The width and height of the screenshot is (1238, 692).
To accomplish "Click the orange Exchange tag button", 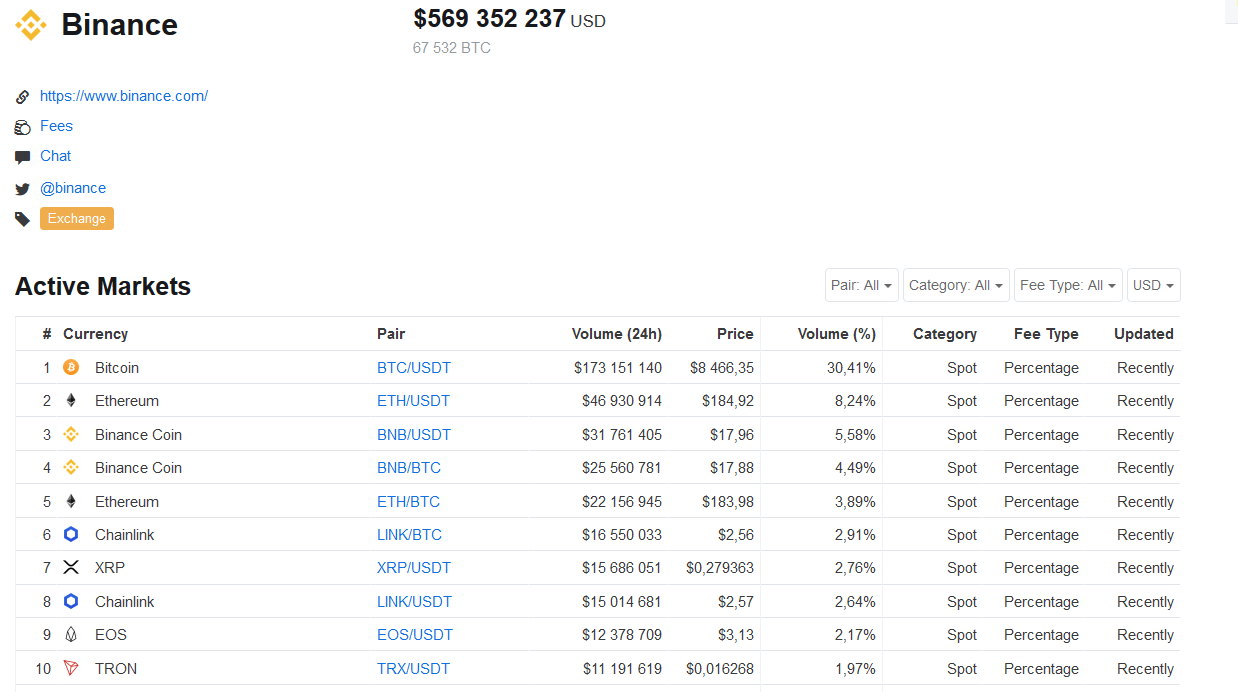I will click(x=77, y=219).
